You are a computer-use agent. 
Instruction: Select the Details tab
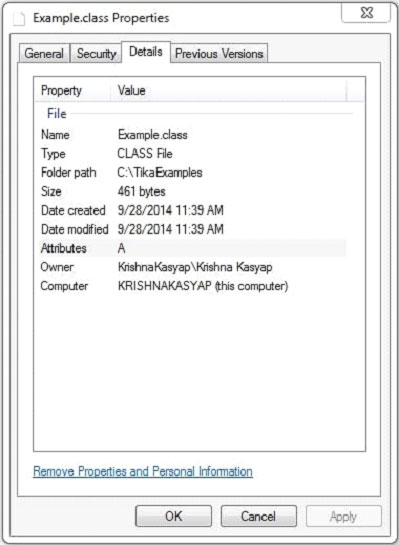point(146,52)
